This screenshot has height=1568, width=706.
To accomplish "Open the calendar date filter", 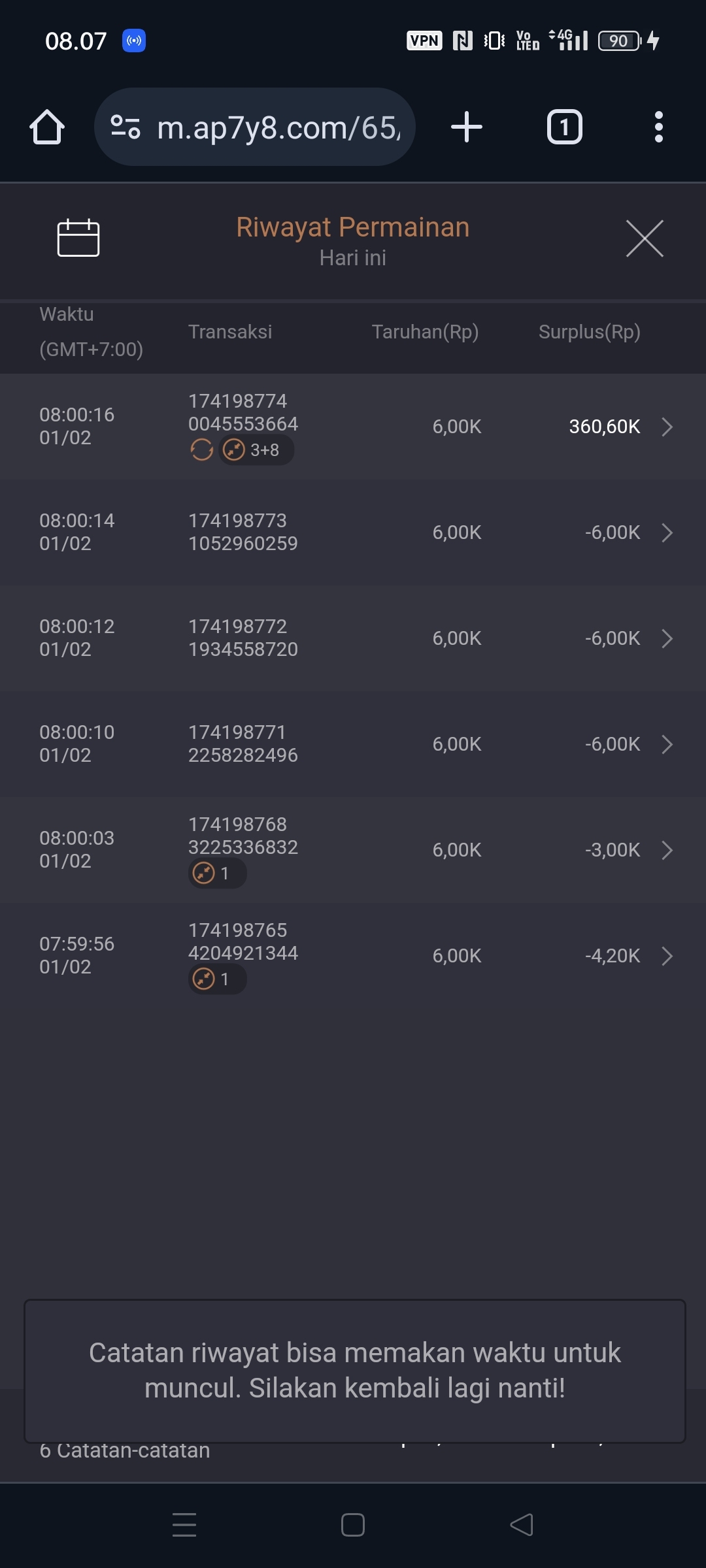I will coord(78,238).
